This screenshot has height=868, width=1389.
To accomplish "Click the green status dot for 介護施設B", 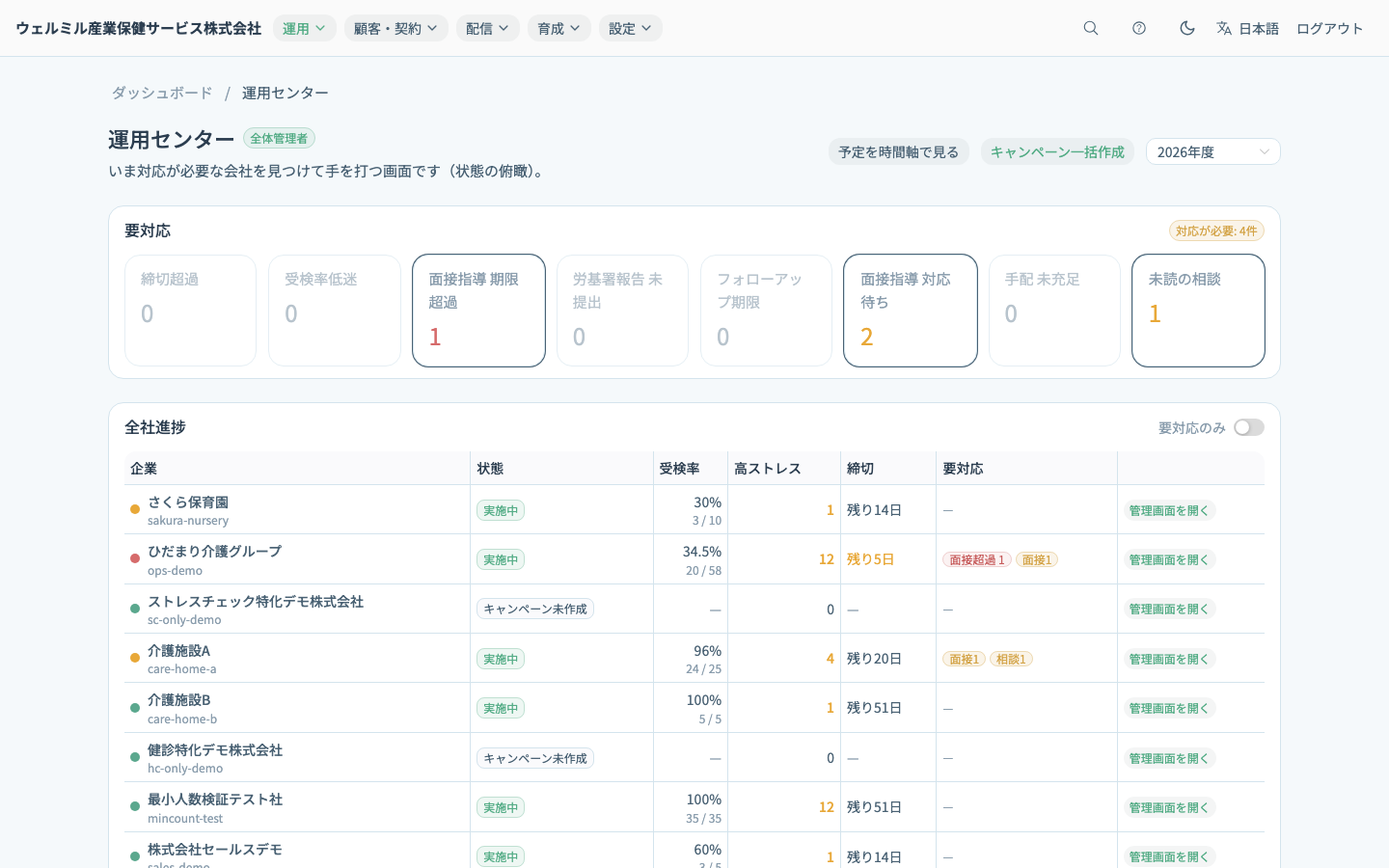I will 135,708.
